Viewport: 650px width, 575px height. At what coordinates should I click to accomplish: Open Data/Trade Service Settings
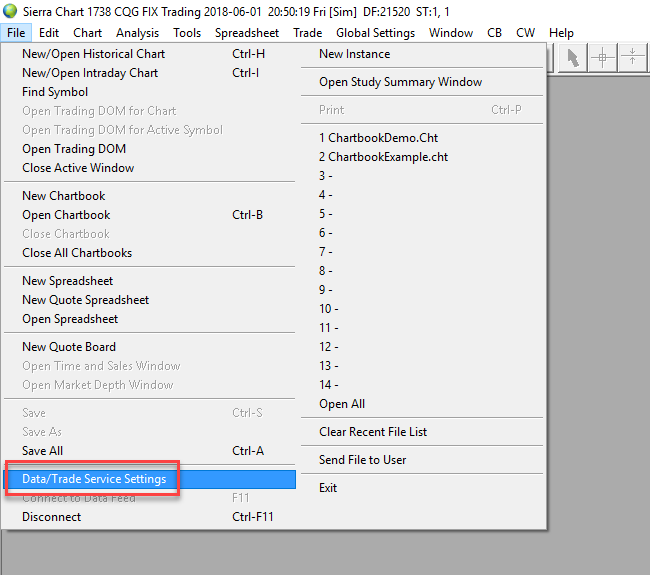click(94, 479)
